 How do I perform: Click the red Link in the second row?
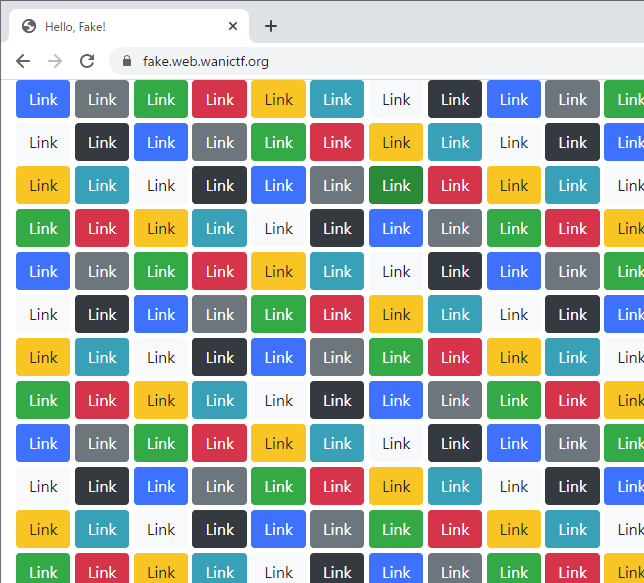click(x=337, y=142)
